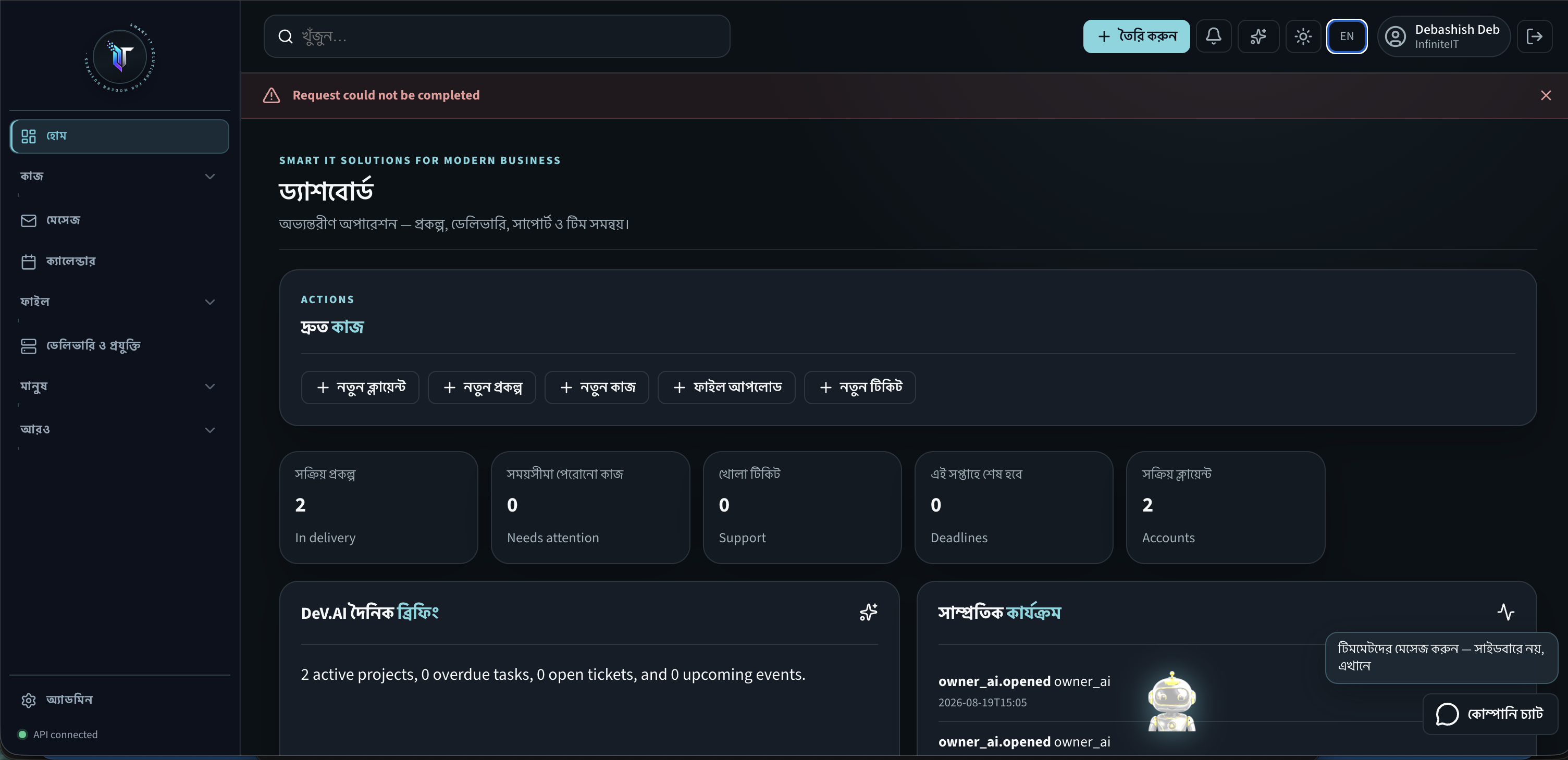Viewport: 1568px width, 760px height.
Task: Click the নতুন টিকিট quick action
Action: pos(859,388)
